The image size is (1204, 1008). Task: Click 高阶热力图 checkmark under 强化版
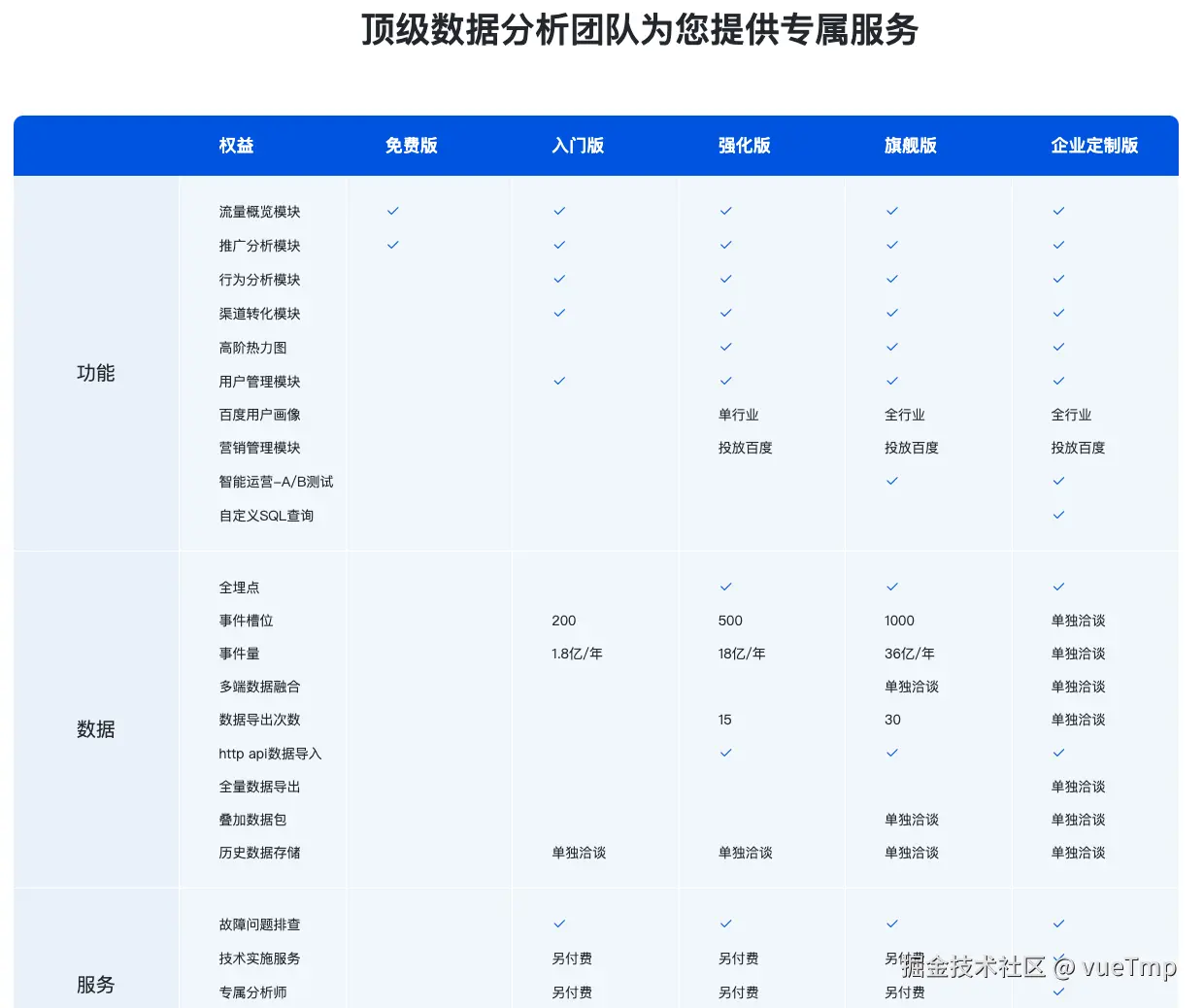click(x=726, y=347)
